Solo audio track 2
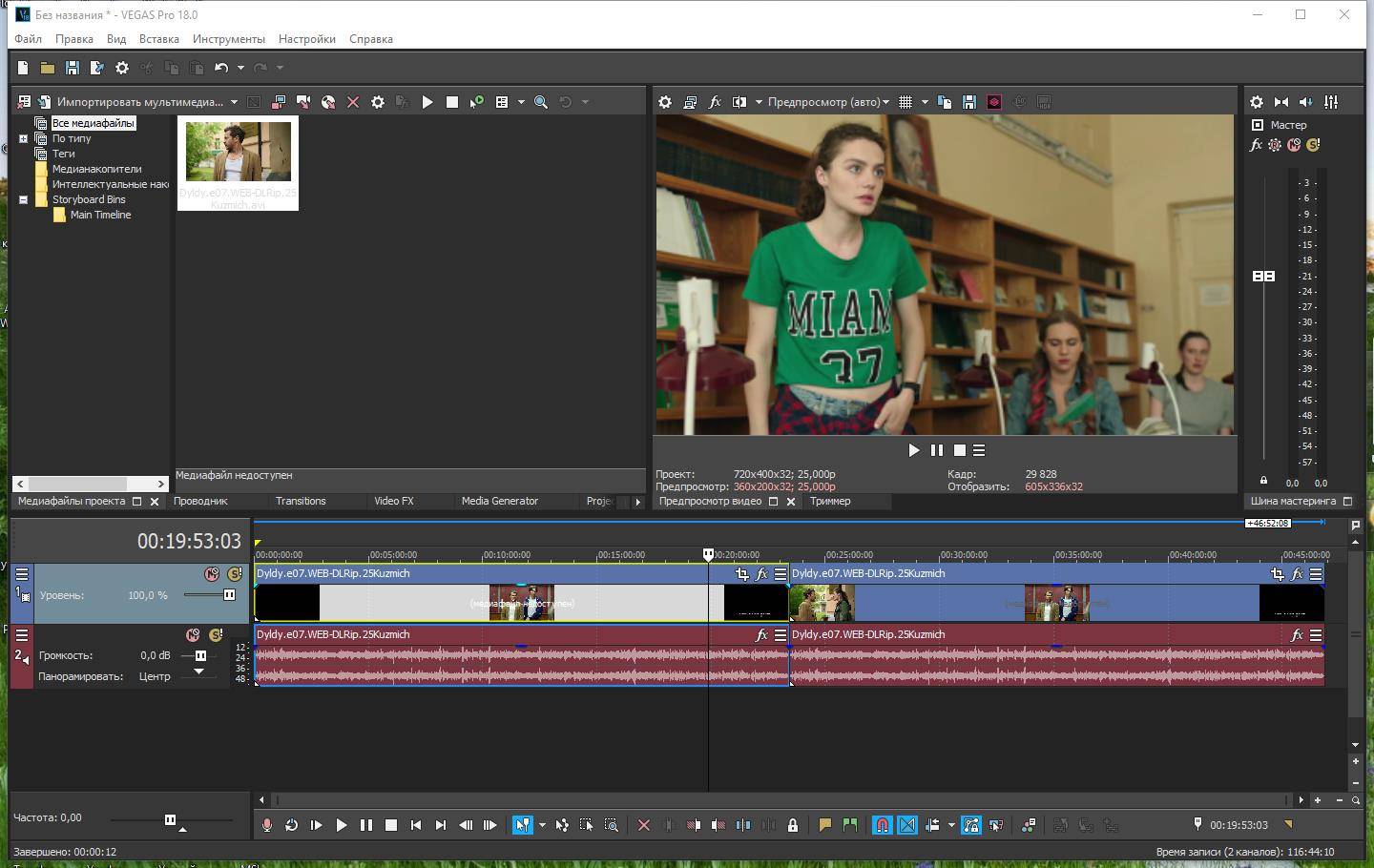This screenshot has height=868, width=1374. tap(216, 635)
